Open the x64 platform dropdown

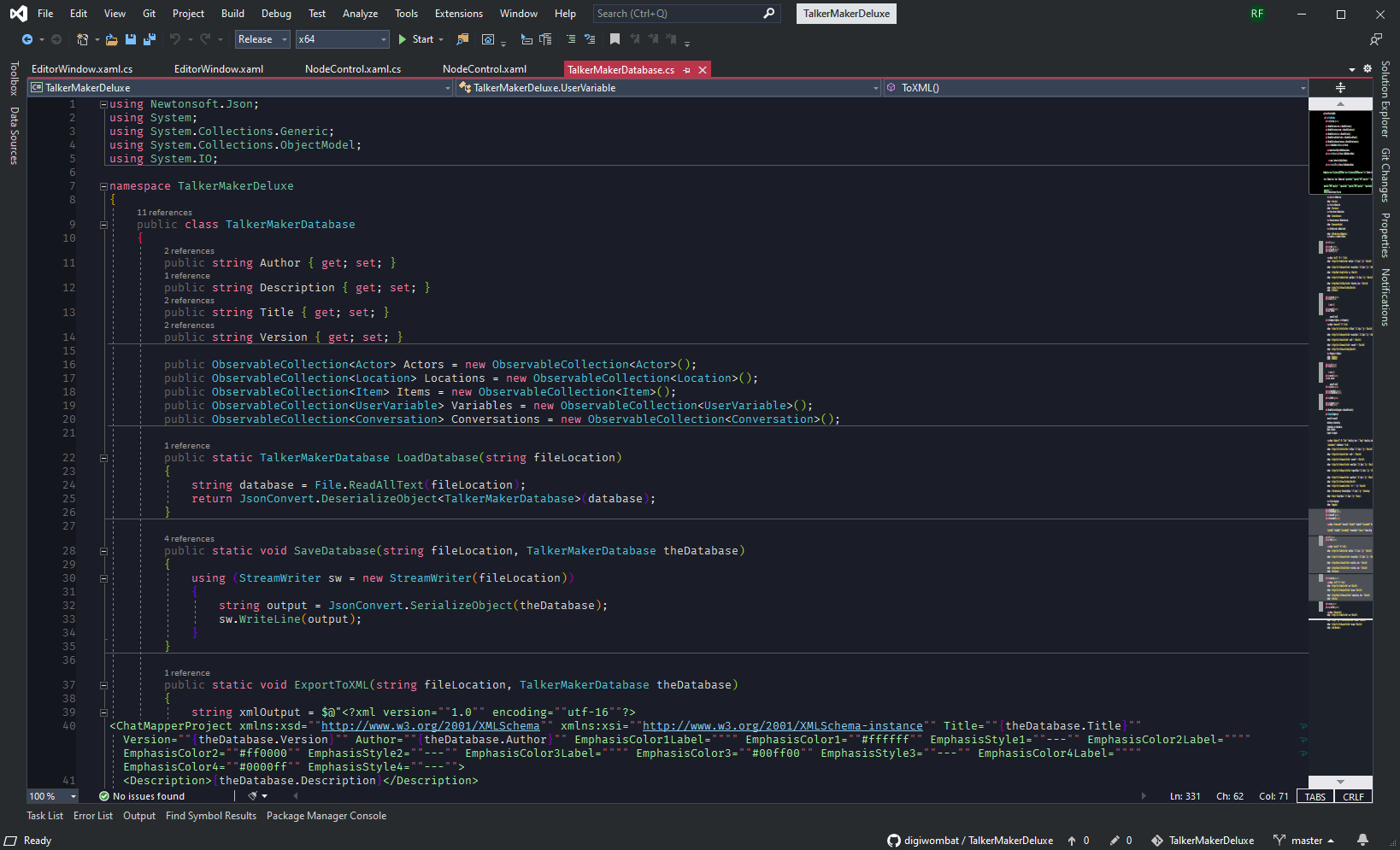pyautogui.click(x=342, y=39)
